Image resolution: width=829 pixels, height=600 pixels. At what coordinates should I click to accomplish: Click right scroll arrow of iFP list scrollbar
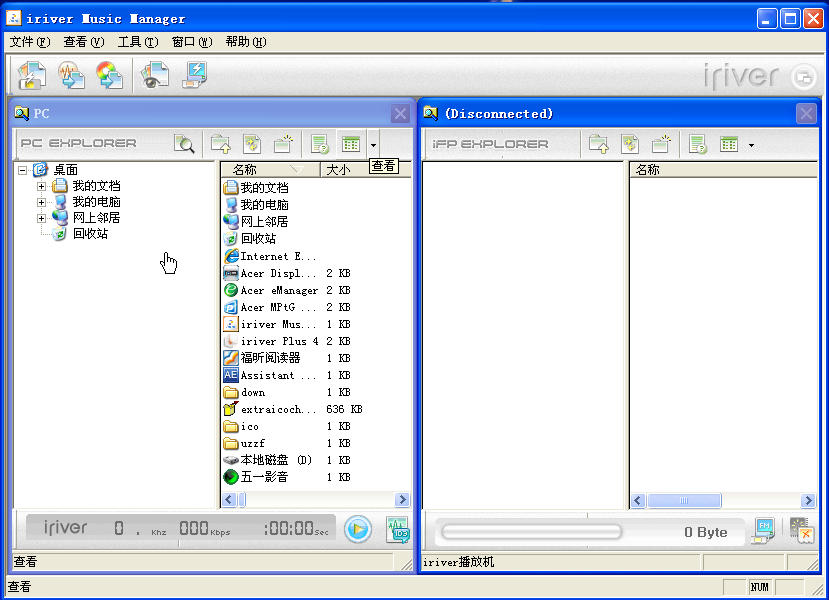coord(808,500)
